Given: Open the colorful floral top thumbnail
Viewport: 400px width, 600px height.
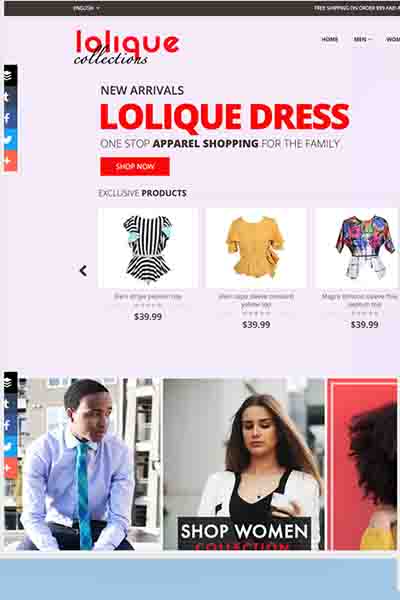Looking at the screenshot, I should 357,248.
